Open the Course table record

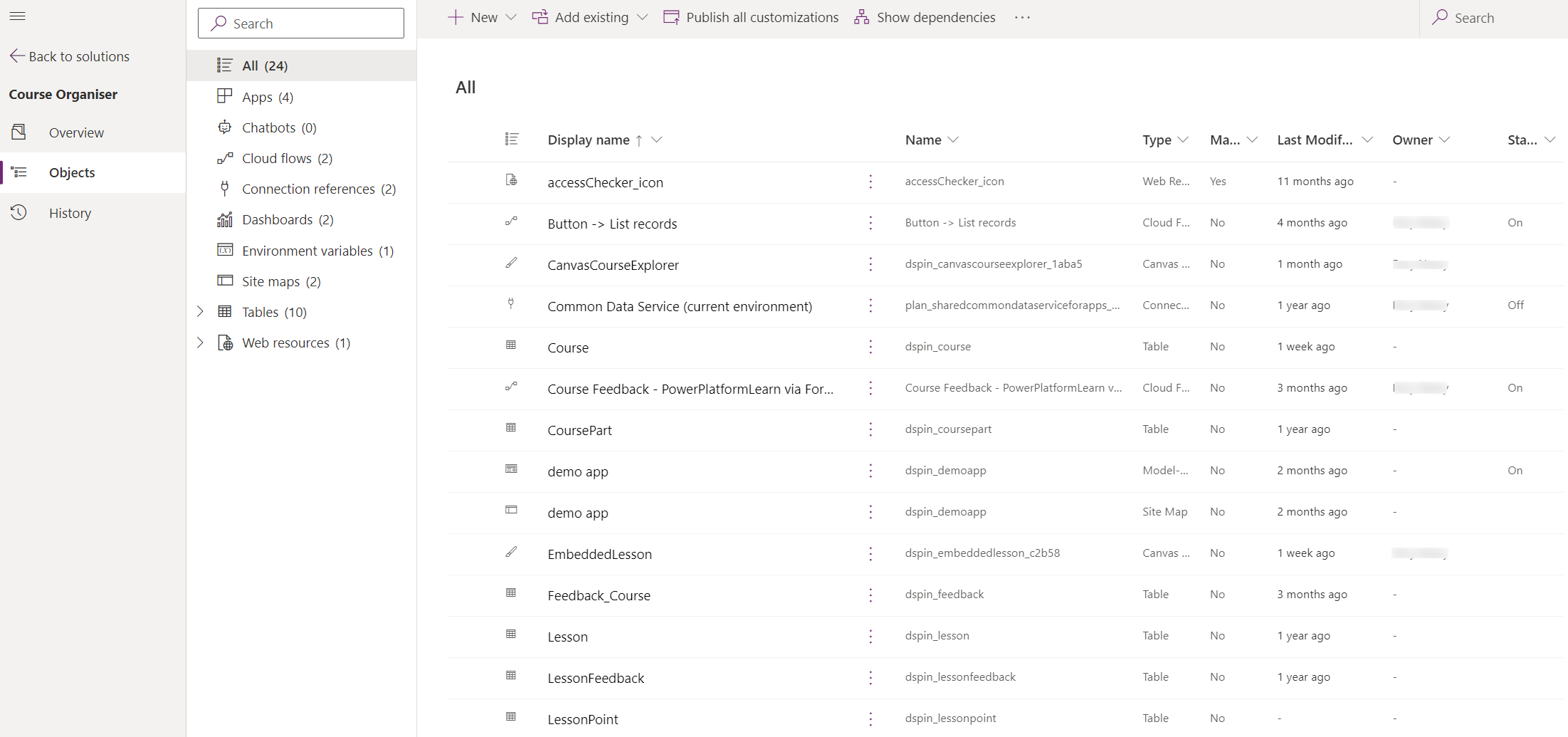(x=567, y=347)
